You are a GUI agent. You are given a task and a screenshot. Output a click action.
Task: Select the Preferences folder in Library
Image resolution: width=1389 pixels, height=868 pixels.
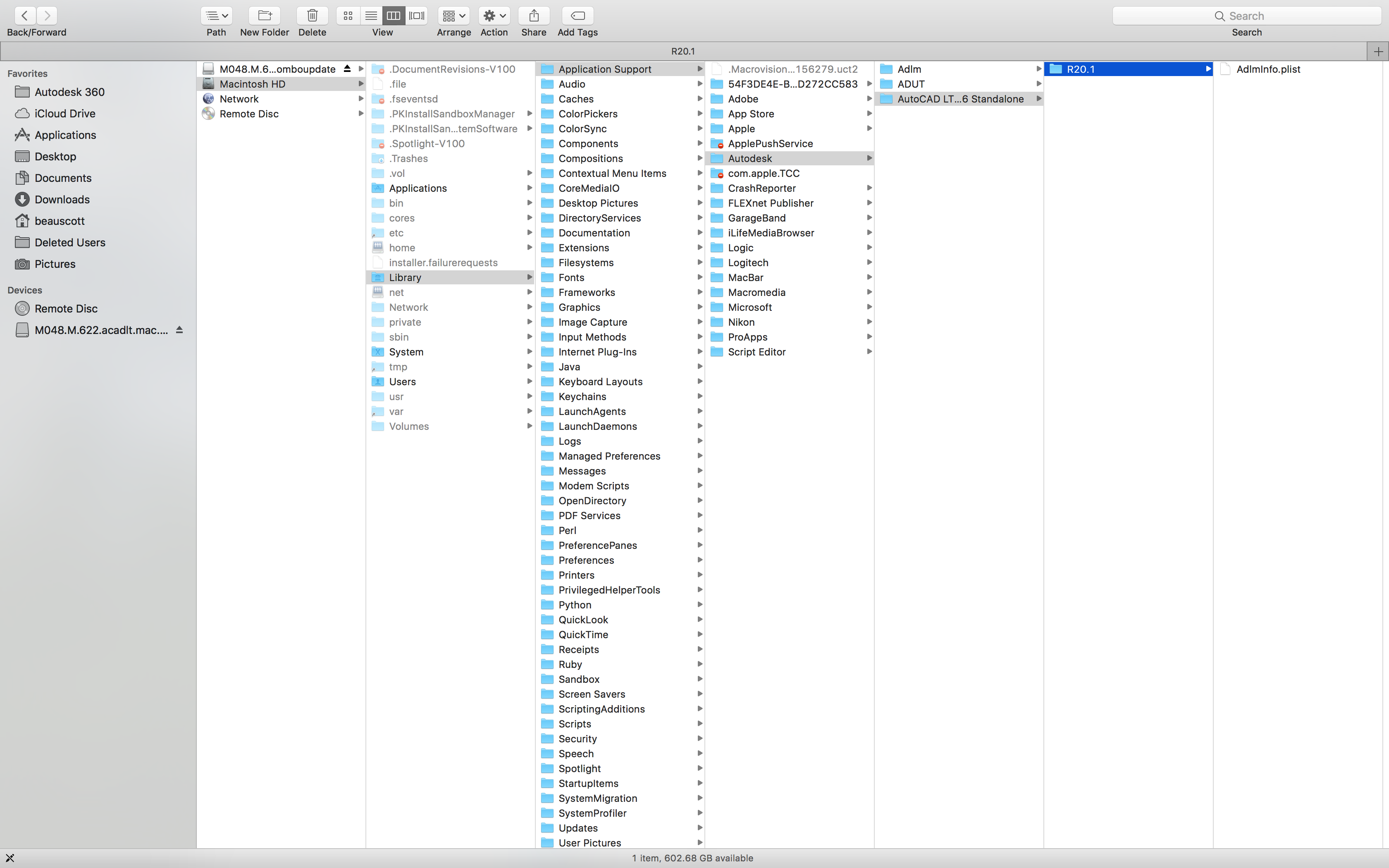click(x=586, y=560)
